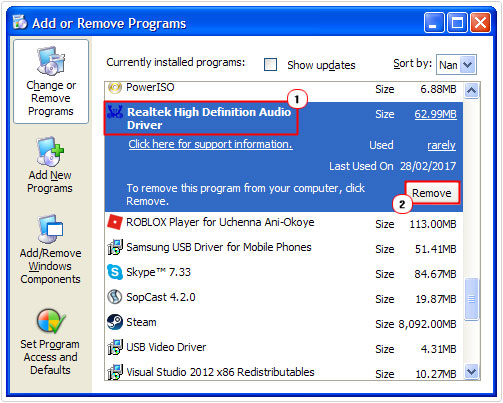Click the PowerISO disc icon
Viewport: 503px width, 403px height.
[x=115, y=88]
